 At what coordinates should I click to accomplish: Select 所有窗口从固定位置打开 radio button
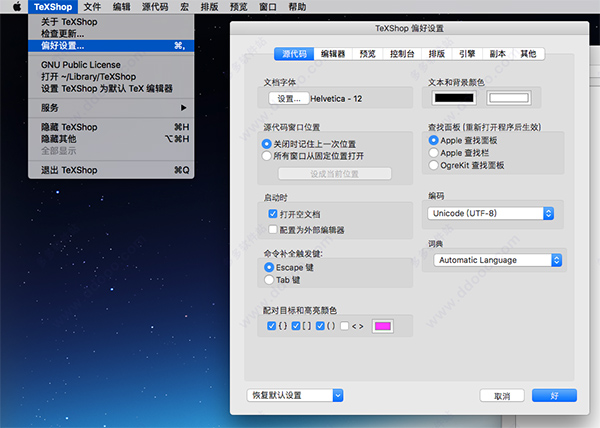click(267, 156)
